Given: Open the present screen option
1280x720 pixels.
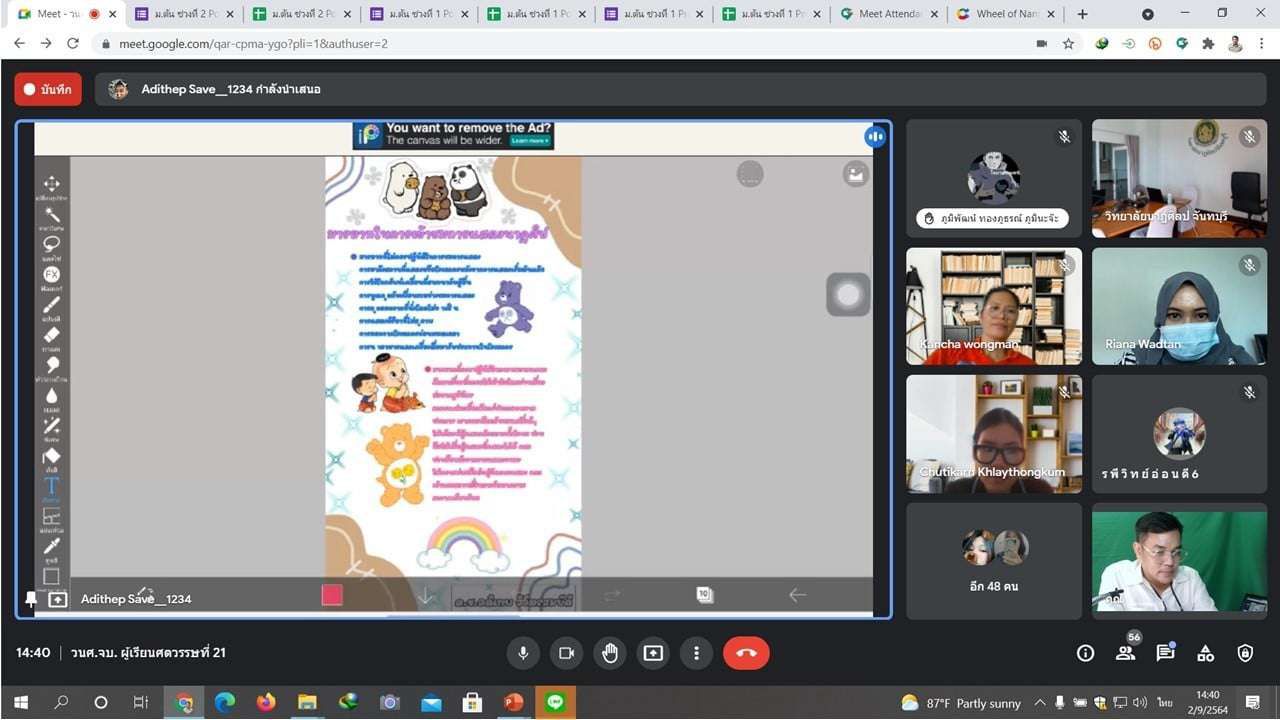Looking at the screenshot, I should (653, 653).
